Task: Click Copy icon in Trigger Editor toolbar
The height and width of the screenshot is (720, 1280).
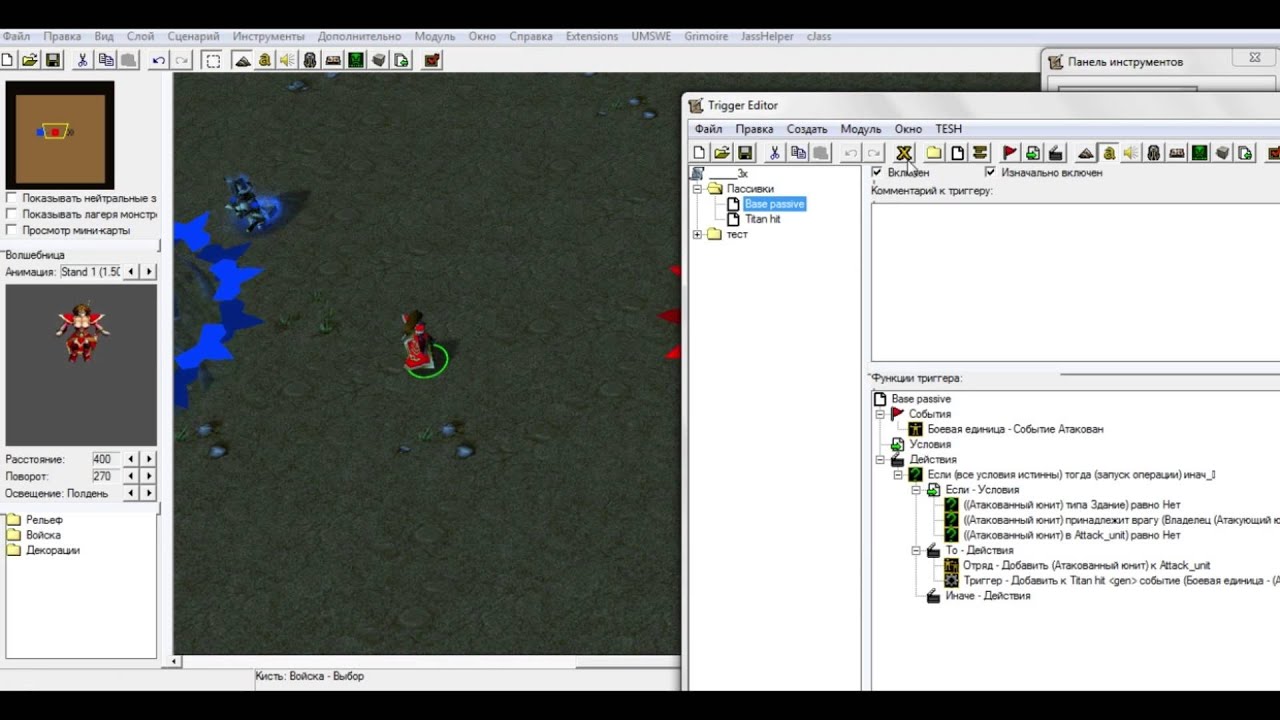Action: click(x=797, y=153)
